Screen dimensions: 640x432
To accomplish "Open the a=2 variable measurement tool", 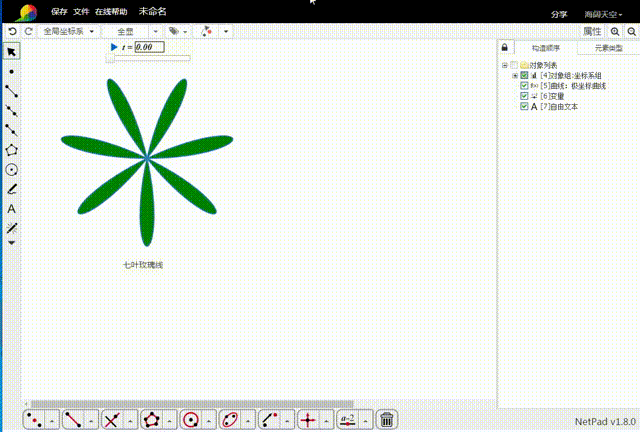I will pos(347,419).
